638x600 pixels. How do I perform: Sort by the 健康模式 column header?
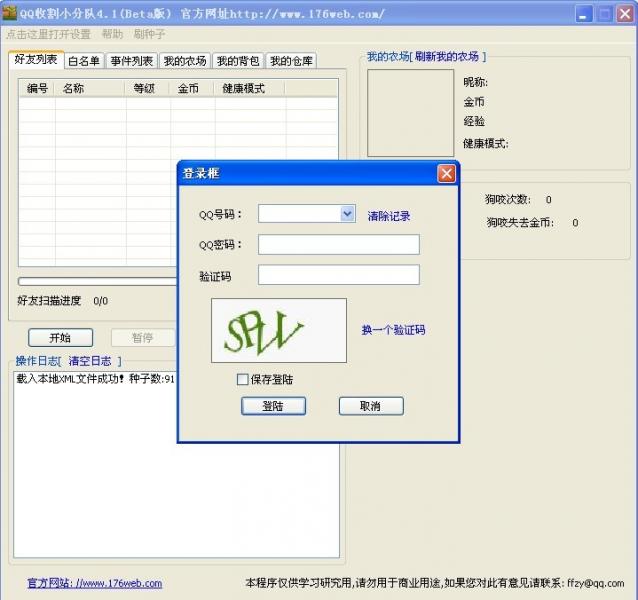pyautogui.click(x=249, y=88)
